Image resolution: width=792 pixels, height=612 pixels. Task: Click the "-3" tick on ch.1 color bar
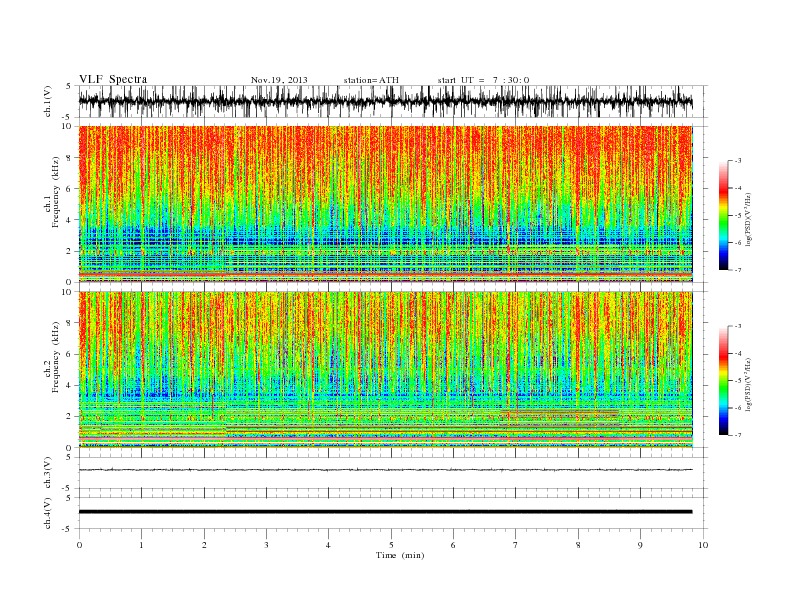(x=737, y=161)
